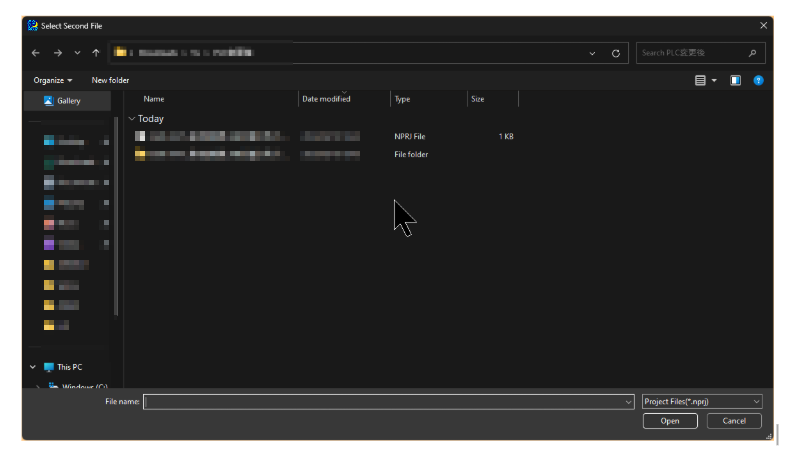
Task: Go forward with the right arrow
Action: (58, 53)
